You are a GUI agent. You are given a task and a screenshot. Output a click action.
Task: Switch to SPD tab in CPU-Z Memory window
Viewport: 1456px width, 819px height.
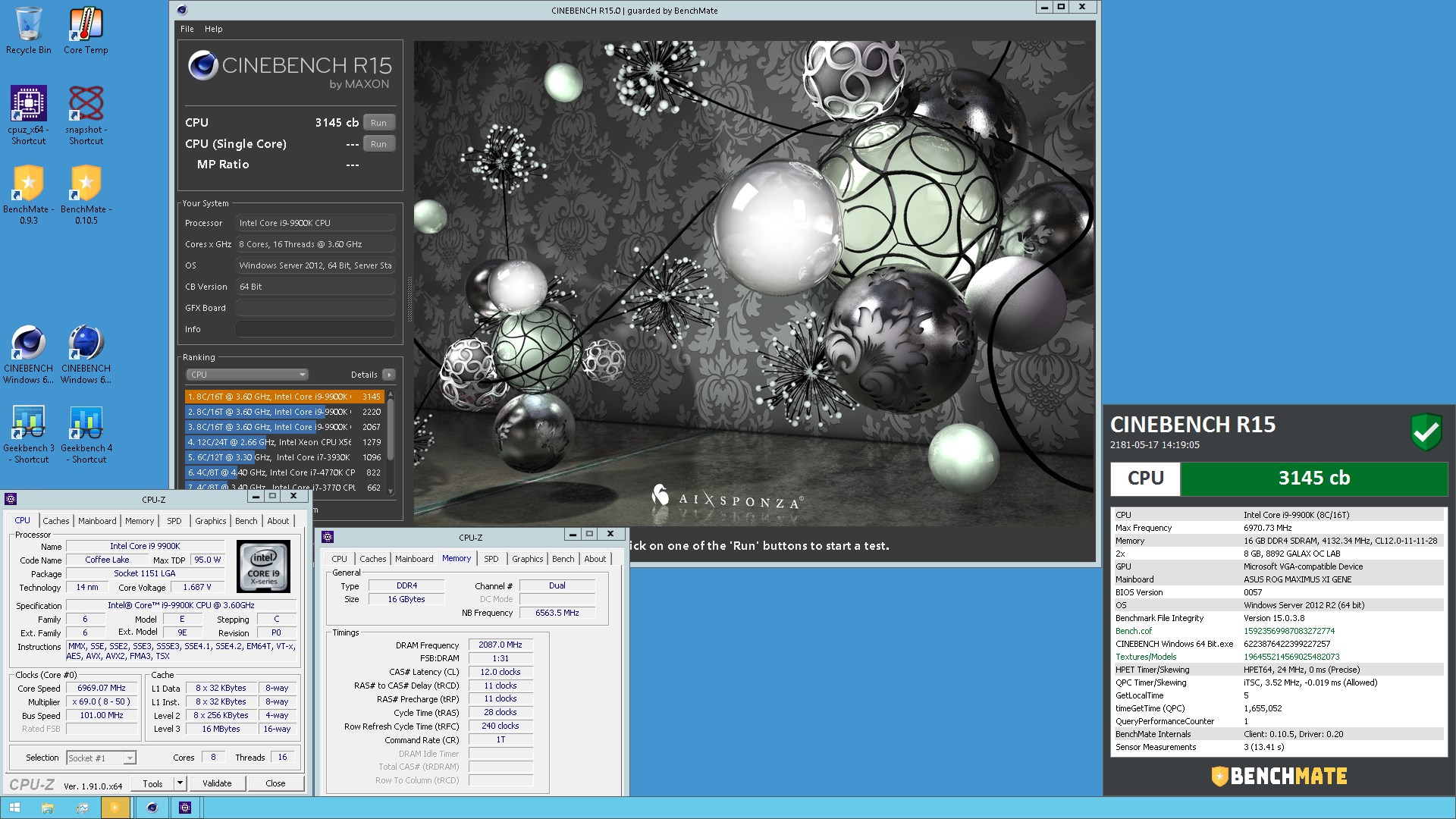click(x=491, y=559)
